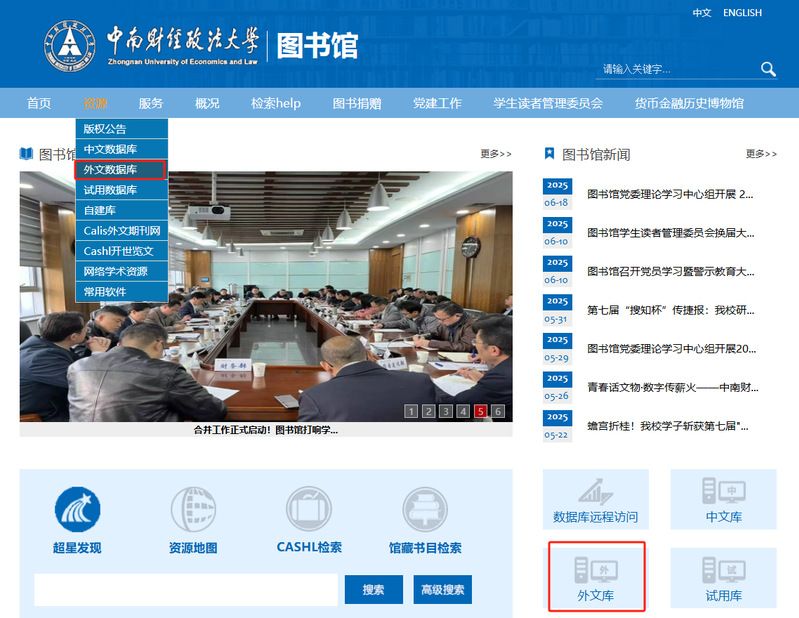Screen dimensions: 799x618
Task: Switch language to ENGLISH
Action: [742, 13]
